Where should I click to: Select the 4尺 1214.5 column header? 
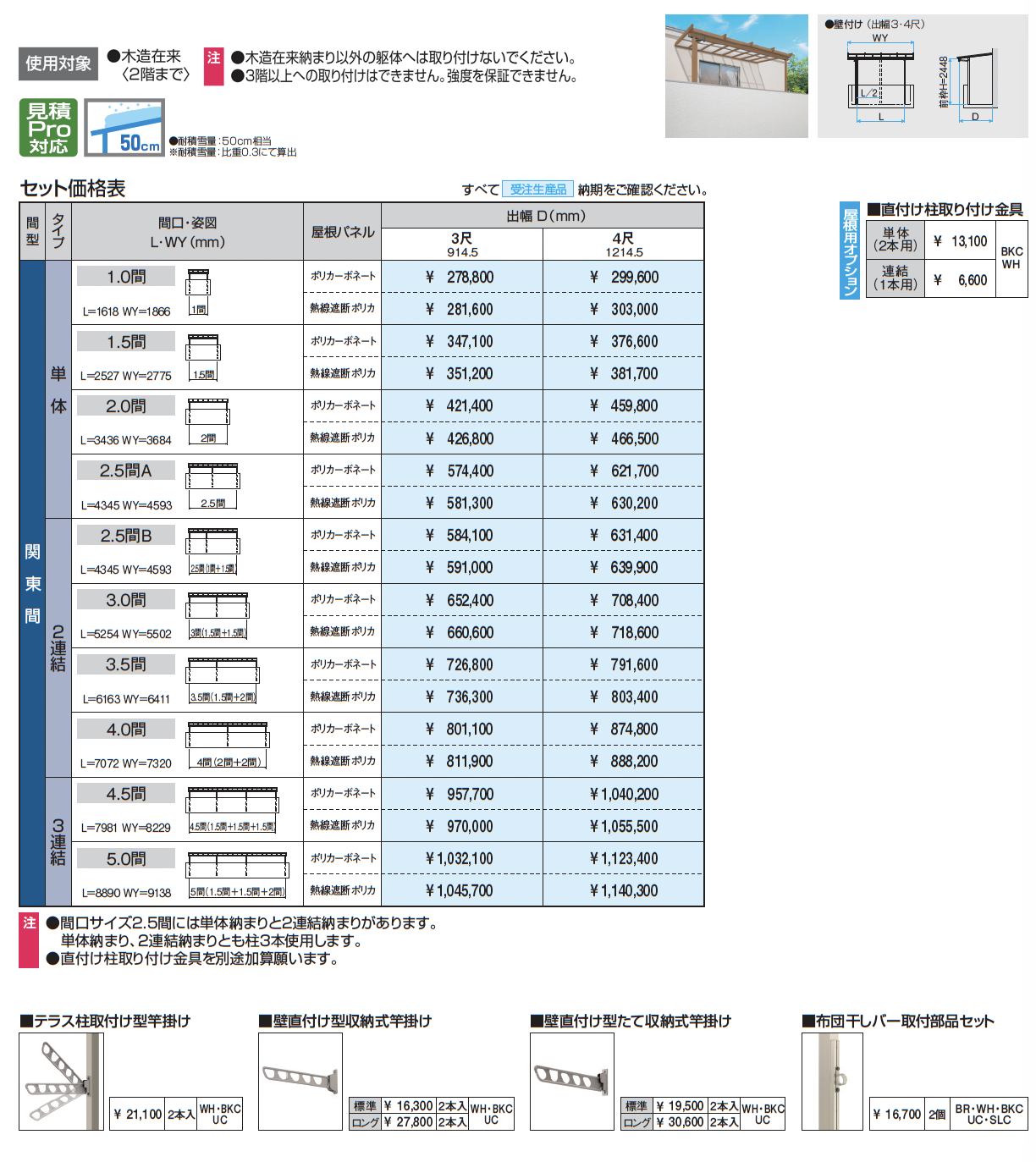pos(624,245)
